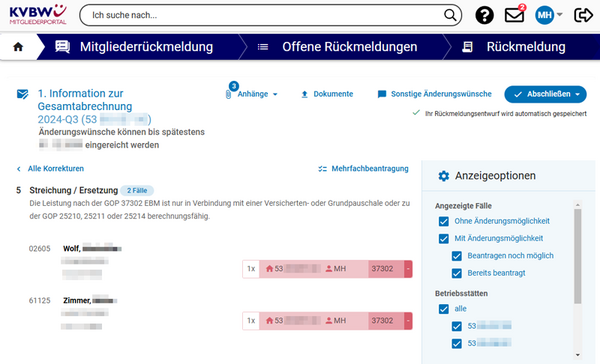Uncheck Beantragen noch möglich

(x=457, y=256)
